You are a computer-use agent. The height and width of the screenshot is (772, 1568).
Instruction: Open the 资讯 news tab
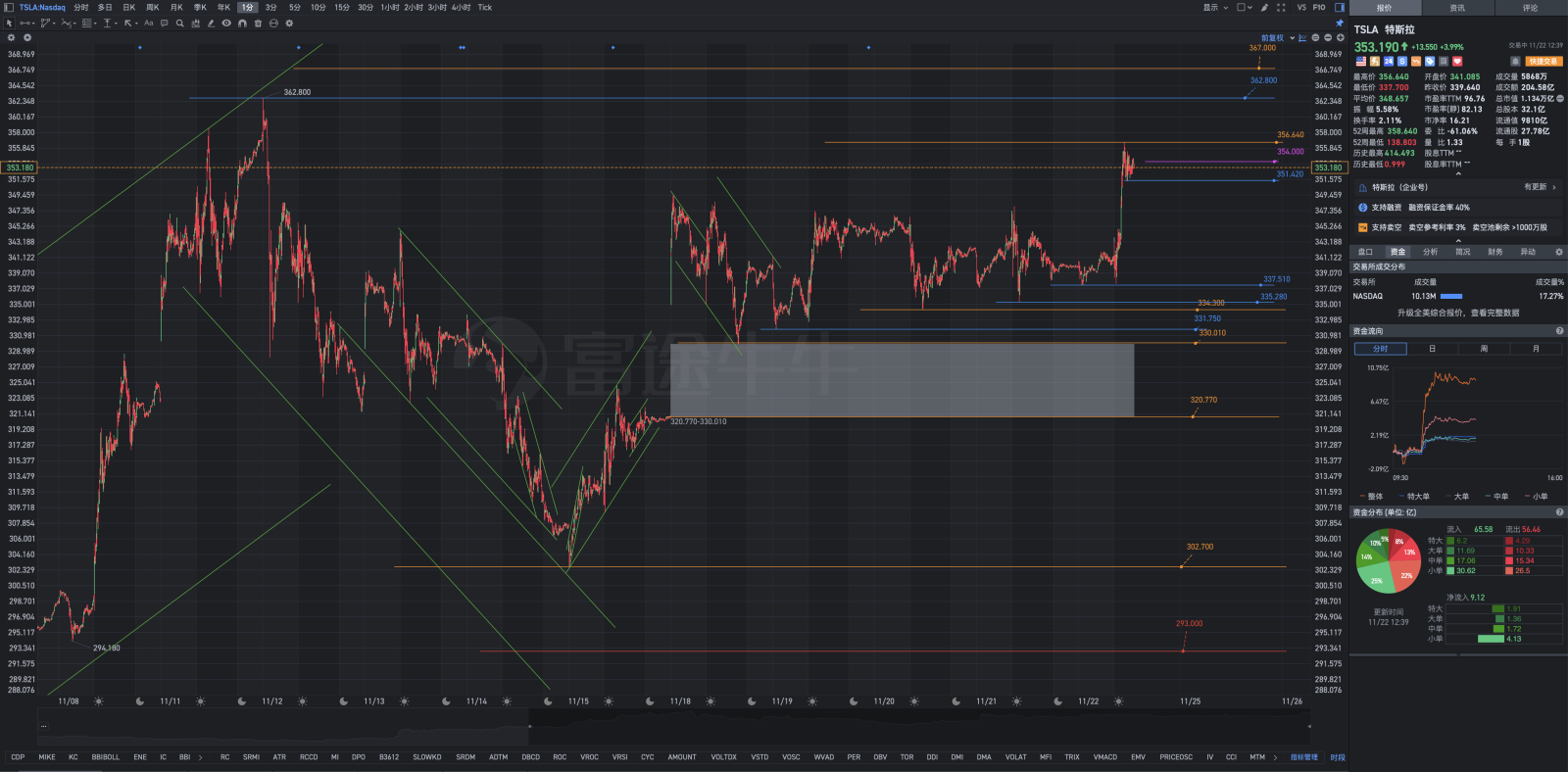(x=1457, y=8)
